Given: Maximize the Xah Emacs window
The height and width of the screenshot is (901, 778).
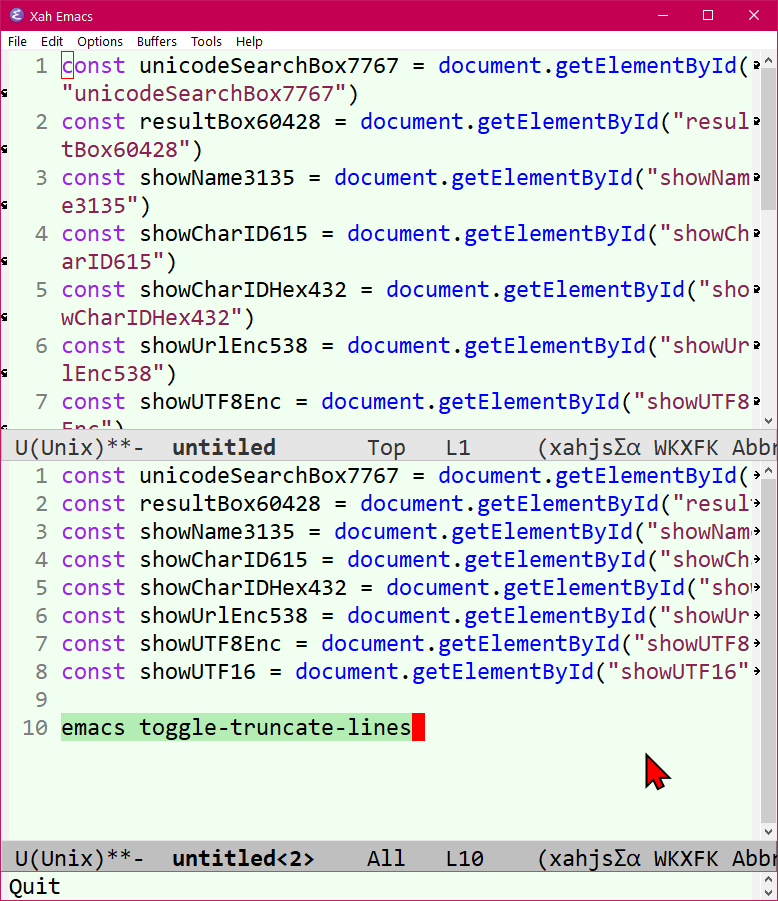Looking at the screenshot, I should pos(708,16).
